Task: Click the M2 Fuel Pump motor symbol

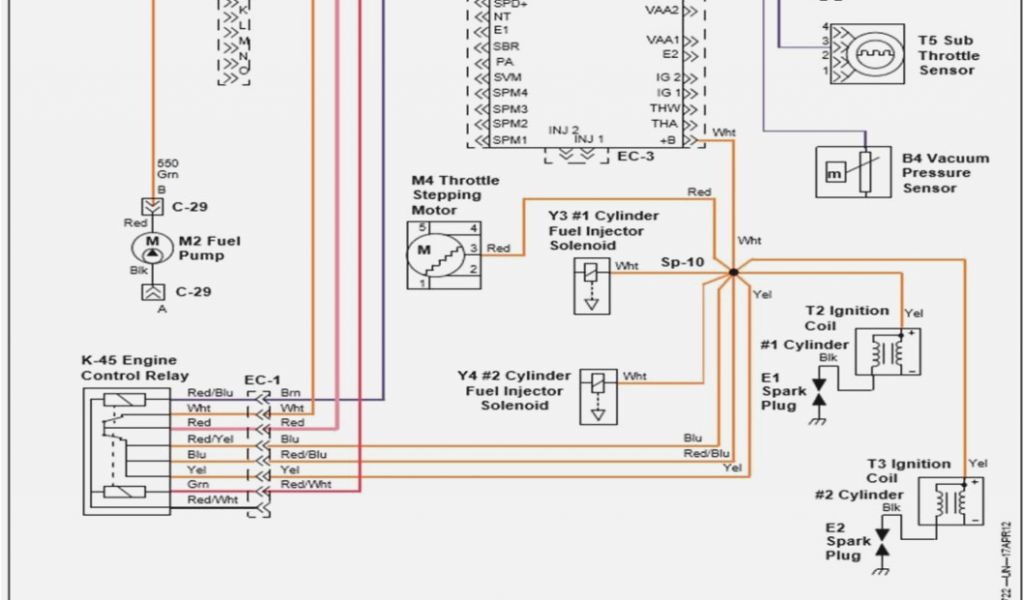Action: tap(153, 246)
